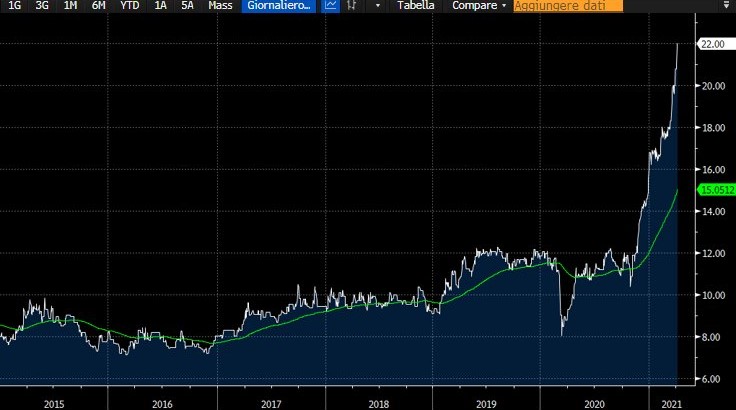The width and height of the screenshot is (736, 410).
Task: Click the 12.00 price axis label
Action: coord(713,253)
